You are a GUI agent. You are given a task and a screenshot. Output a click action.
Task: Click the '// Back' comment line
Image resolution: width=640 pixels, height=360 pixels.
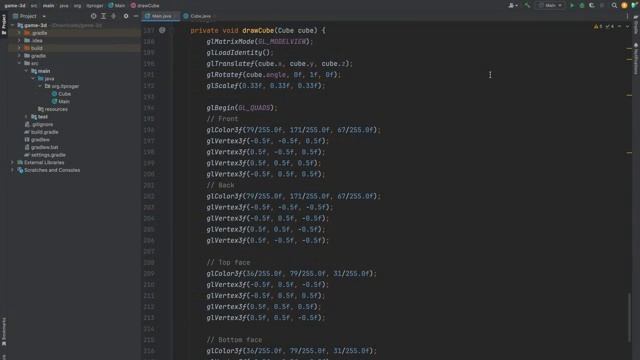[220, 185]
